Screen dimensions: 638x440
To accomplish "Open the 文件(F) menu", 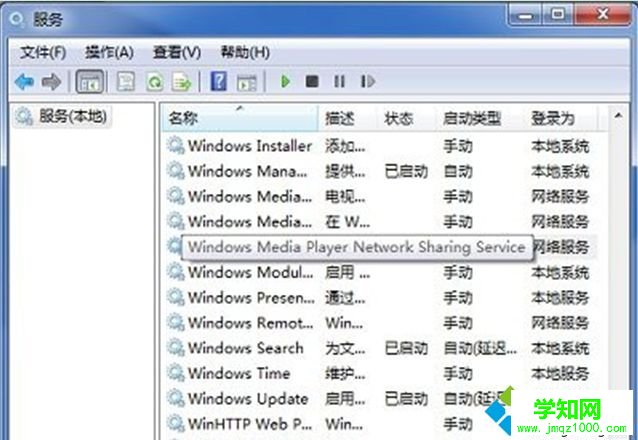I will 43,53.
